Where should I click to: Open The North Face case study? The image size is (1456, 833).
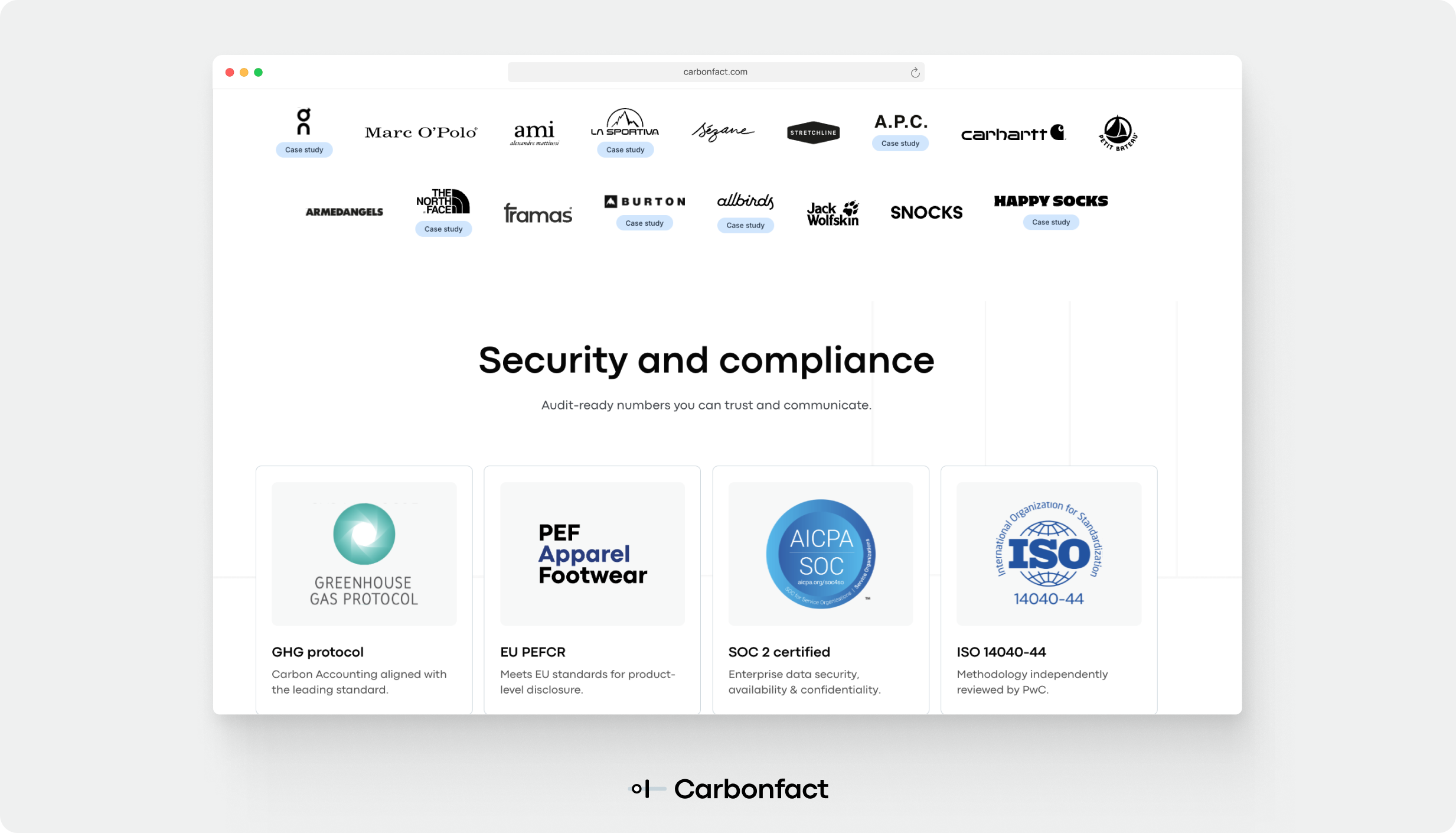coord(443,229)
